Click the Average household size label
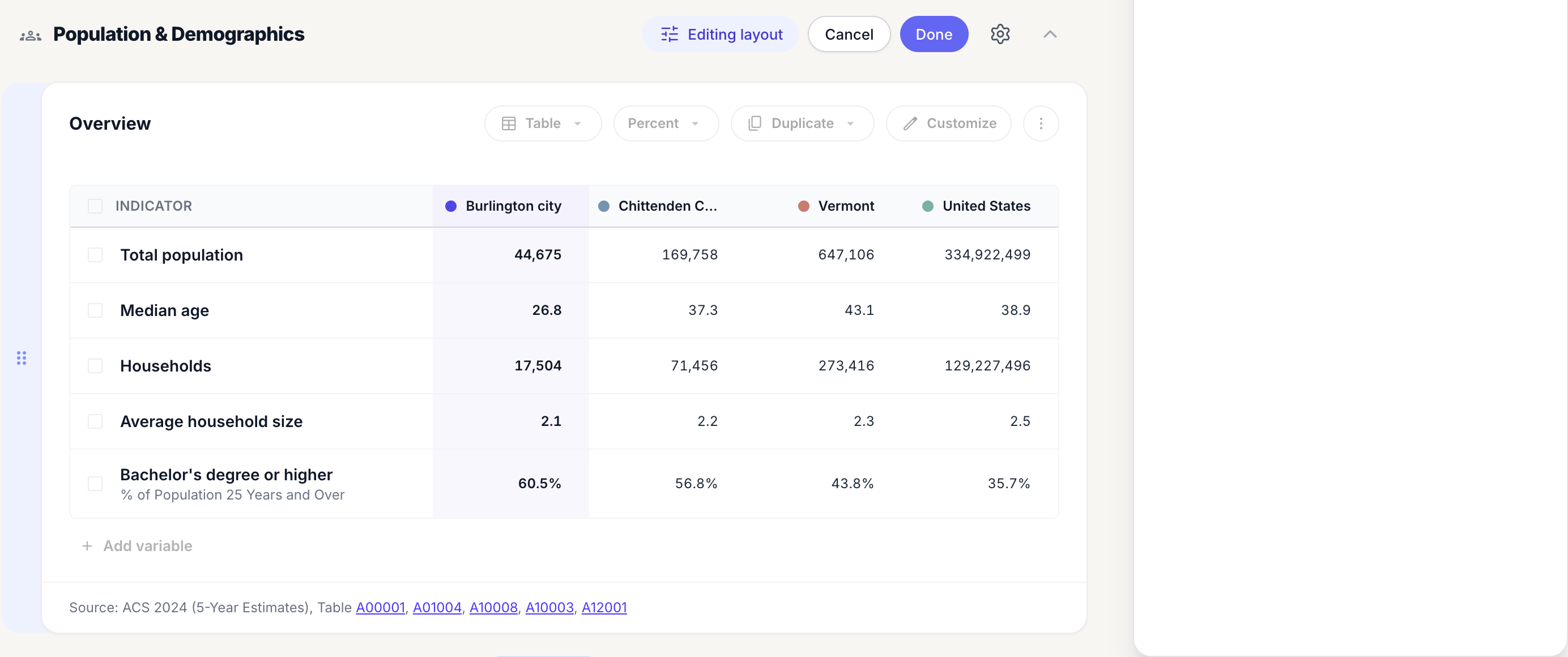Screen dimensions: 1568x657 click(x=211, y=421)
